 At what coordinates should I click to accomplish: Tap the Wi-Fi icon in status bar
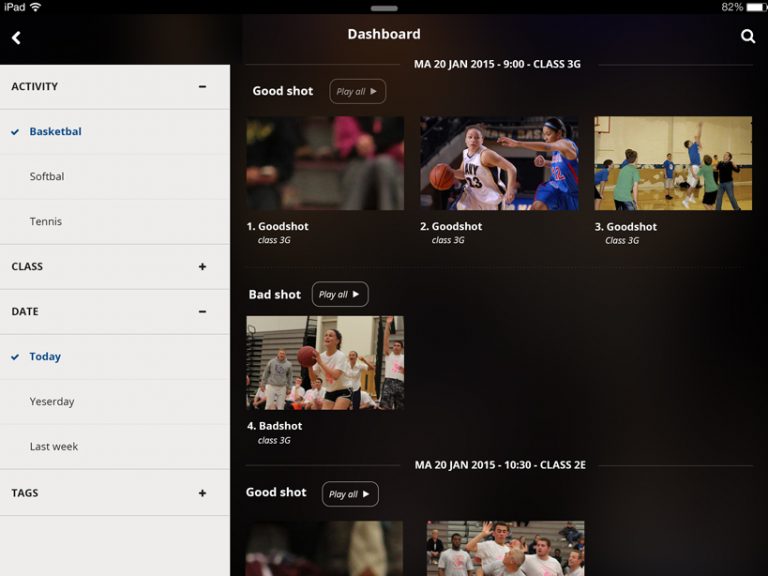(x=36, y=7)
